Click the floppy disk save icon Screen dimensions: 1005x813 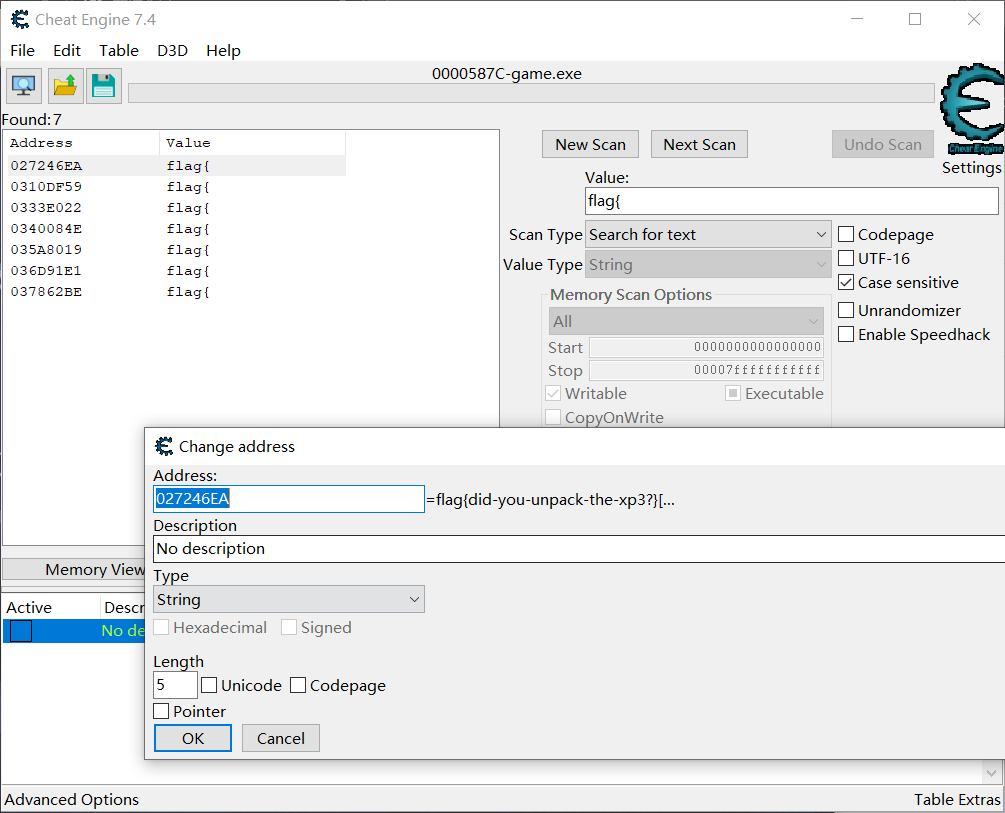click(103, 86)
